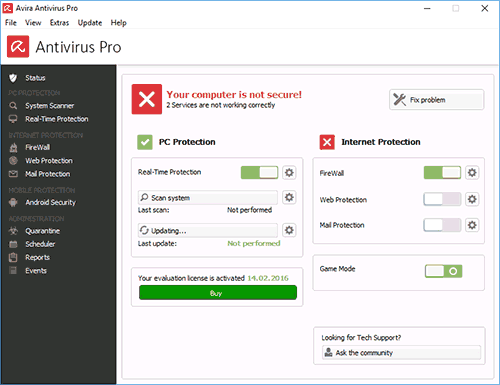Open Quarantine in the sidebar
Screen dimensions: 500x385
tap(43, 231)
